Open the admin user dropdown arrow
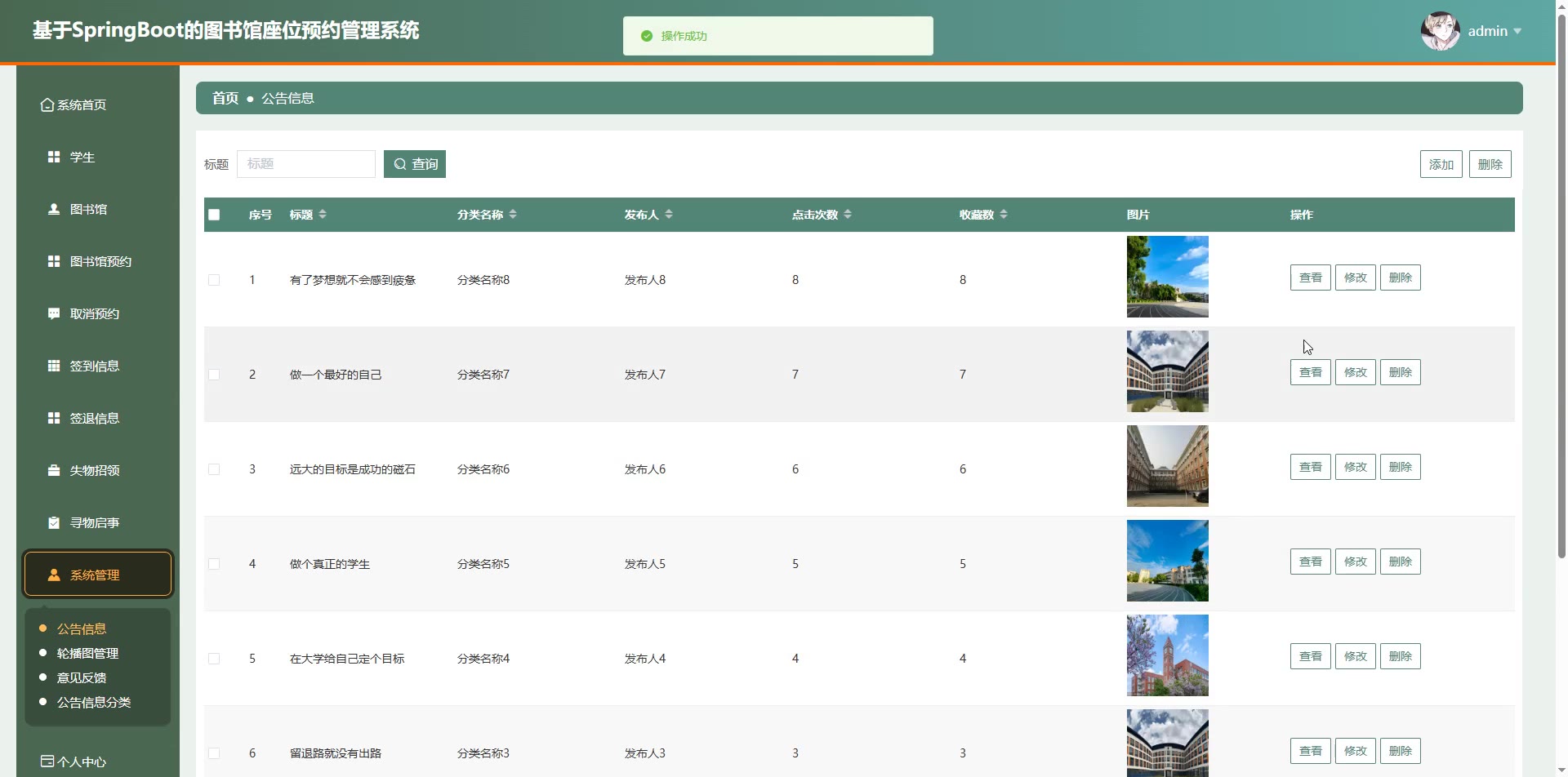1568x777 pixels. [x=1517, y=31]
